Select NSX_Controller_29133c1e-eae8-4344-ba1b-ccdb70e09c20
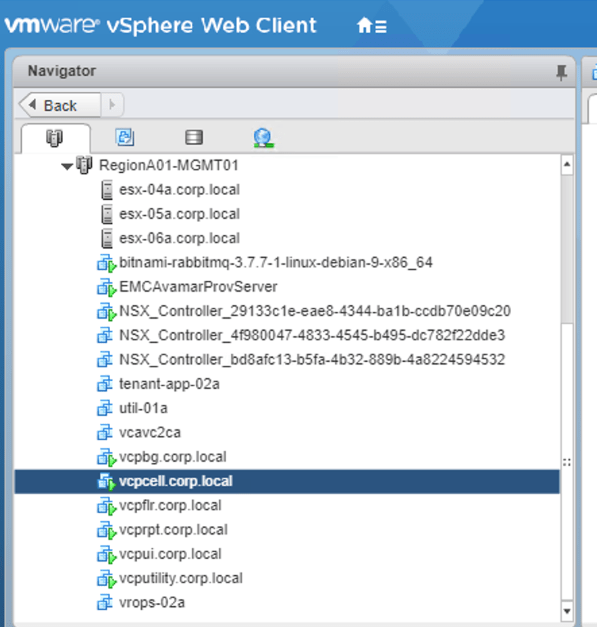 pyautogui.click(x=315, y=311)
